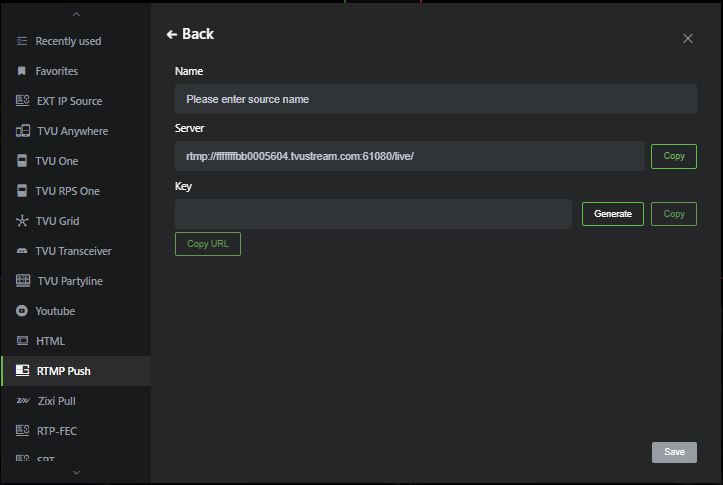Click the Youtube play icon
The height and width of the screenshot is (485, 723).
(22, 311)
